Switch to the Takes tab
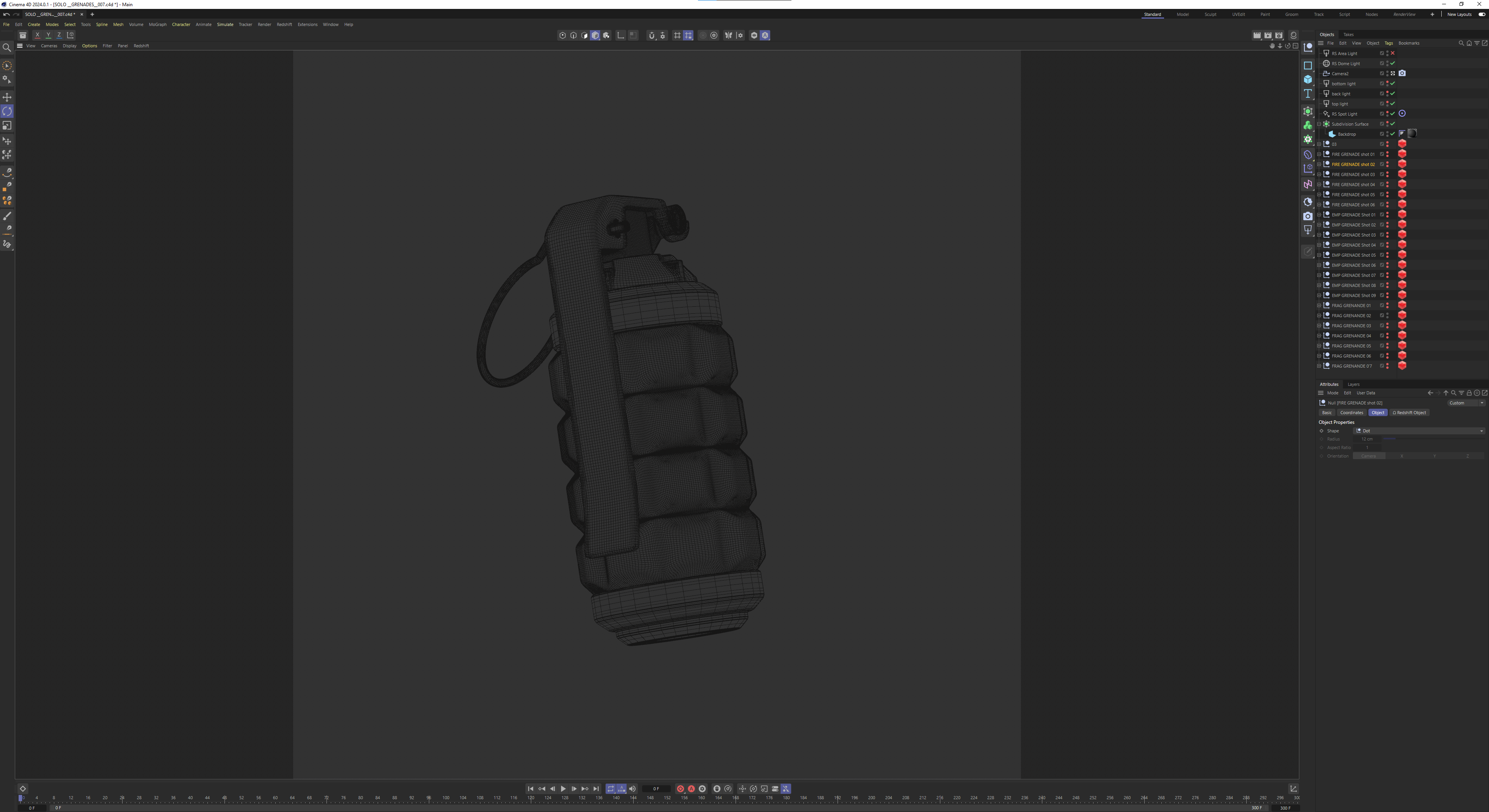This screenshot has height=812, width=1489. tap(1348, 34)
